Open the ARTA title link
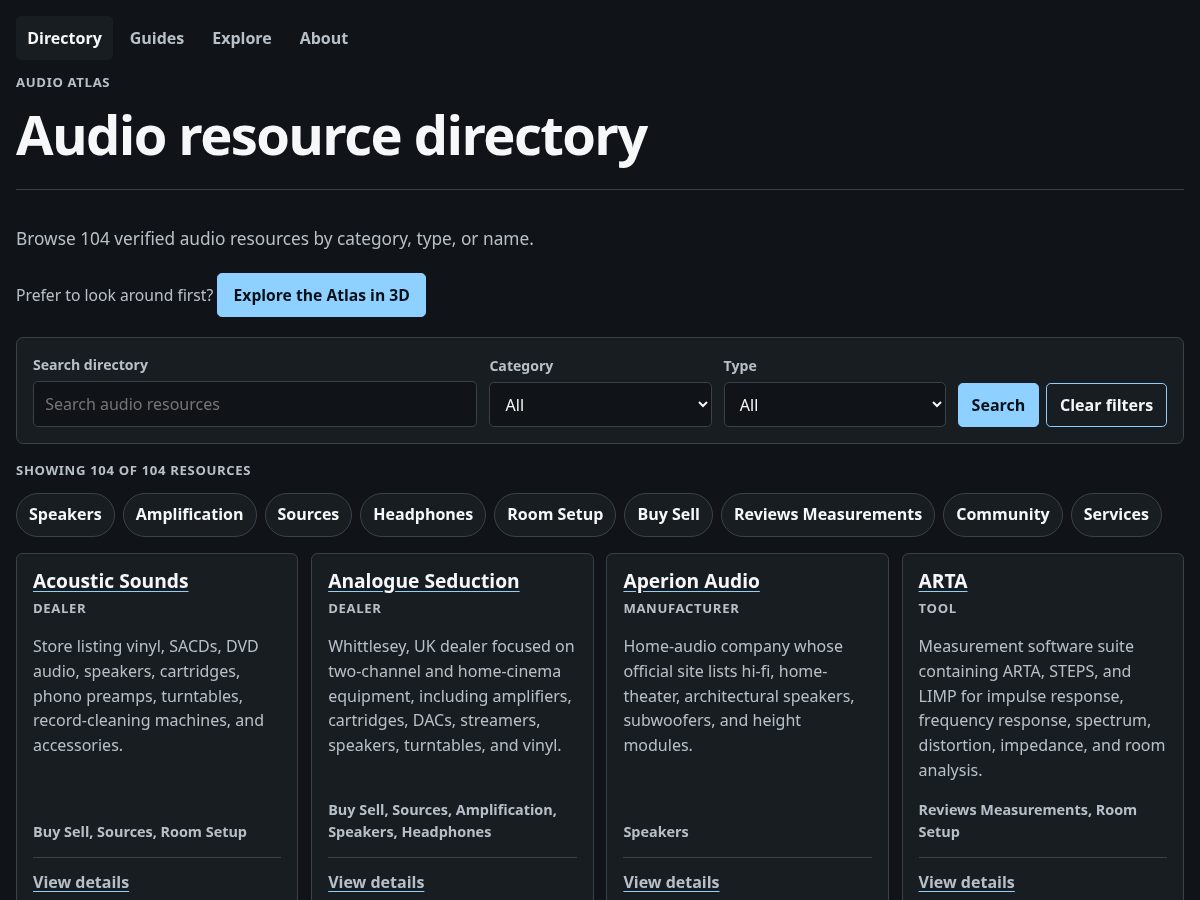Screen dimensions: 1200x900 pos(943,581)
